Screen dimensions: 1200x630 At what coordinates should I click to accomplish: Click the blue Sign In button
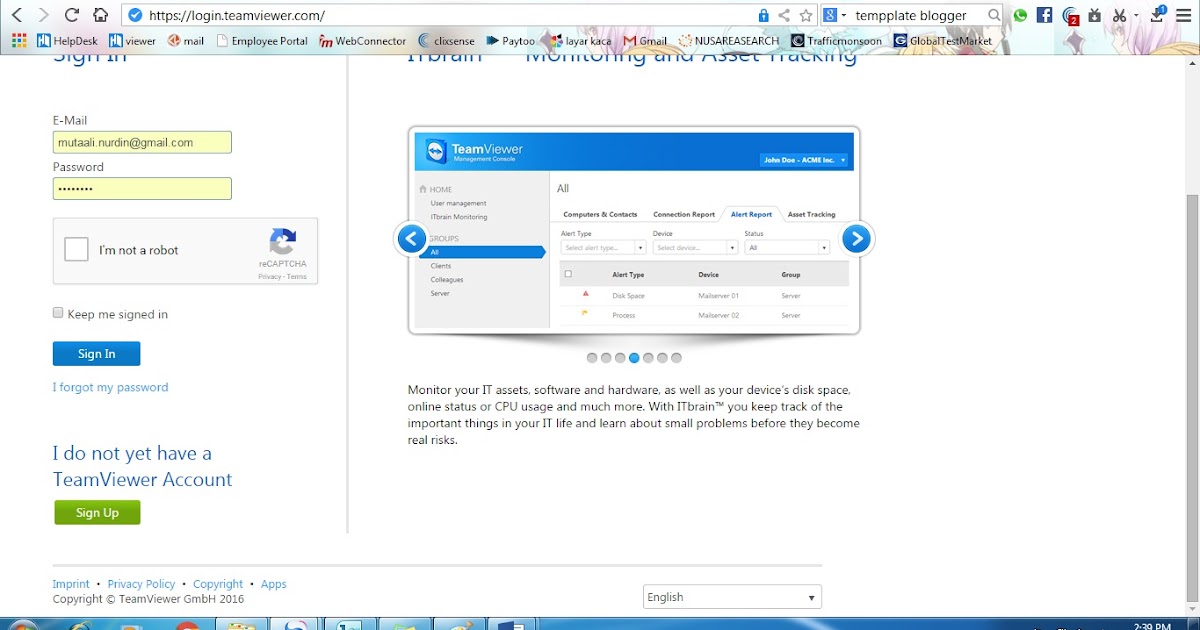coord(96,354)
